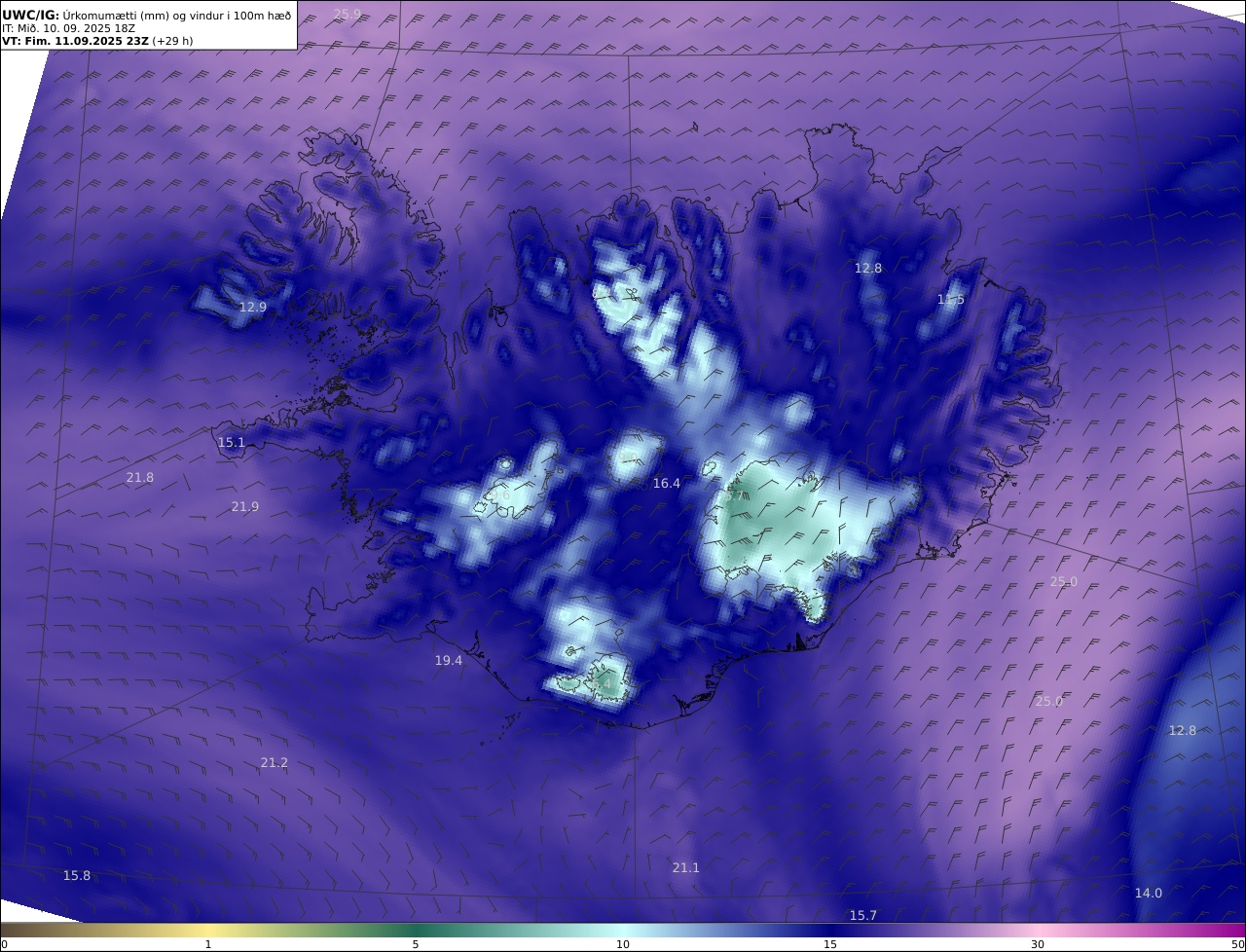Viewport: 1246px width, 952px height.
Task: Click the 19.4 value label
Action: point(449,660)
